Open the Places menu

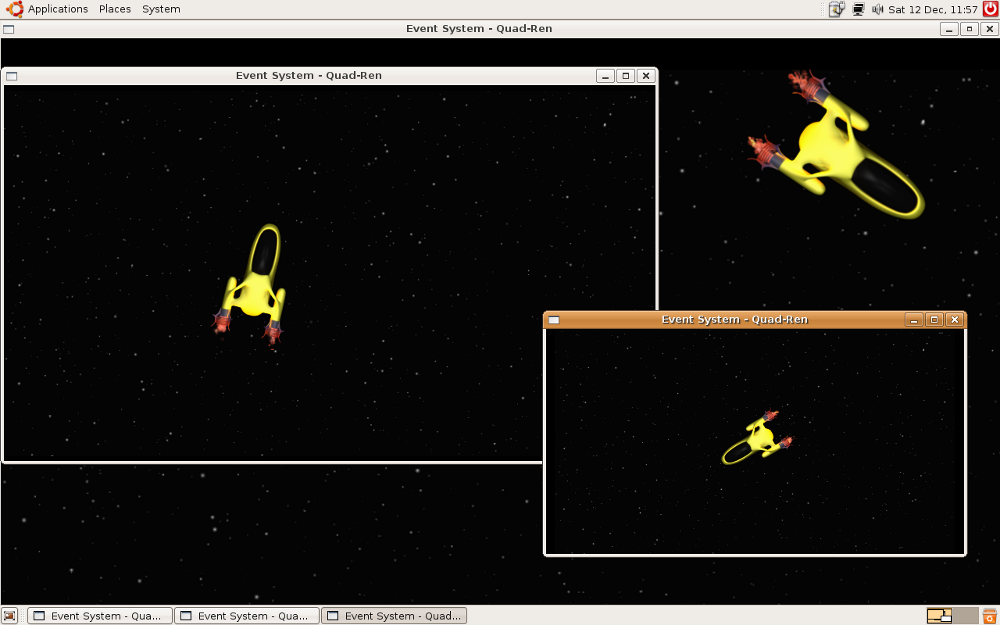click(115, 9)
